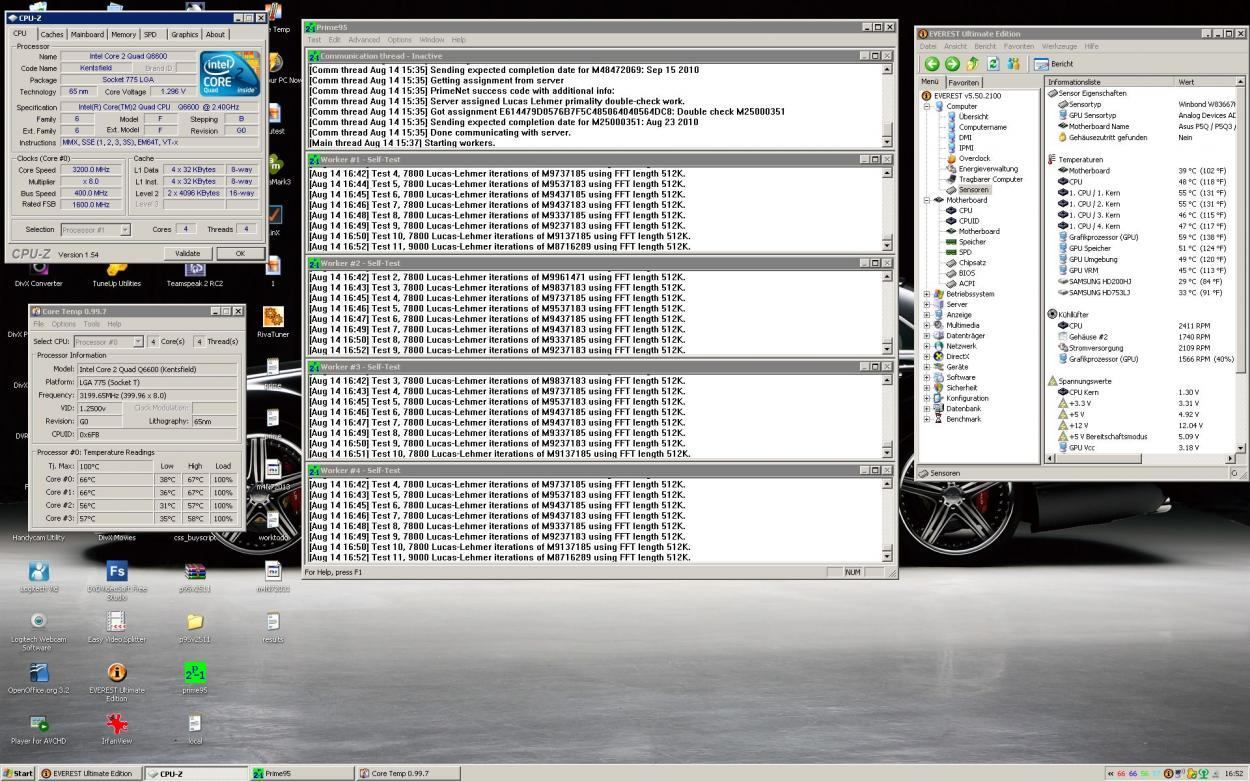The height and width of the screenshot is (782, 1250).
Task: Open OpenOffice.org 3.2 desktop icon
Action: pos(38,678)
